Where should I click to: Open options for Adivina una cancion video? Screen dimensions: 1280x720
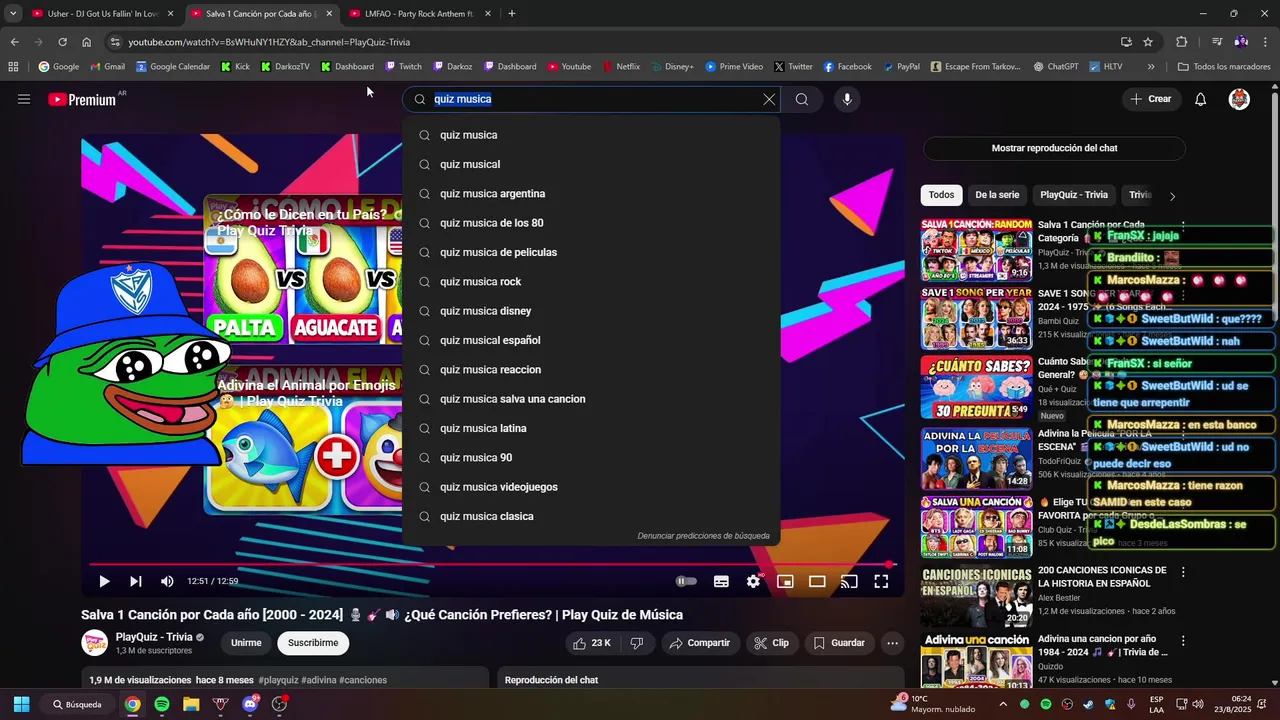[1183, 641]
